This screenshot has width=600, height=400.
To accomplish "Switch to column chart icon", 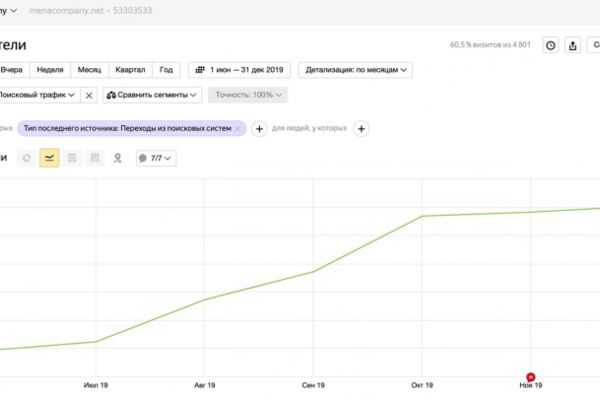I will tap(95, 158).
